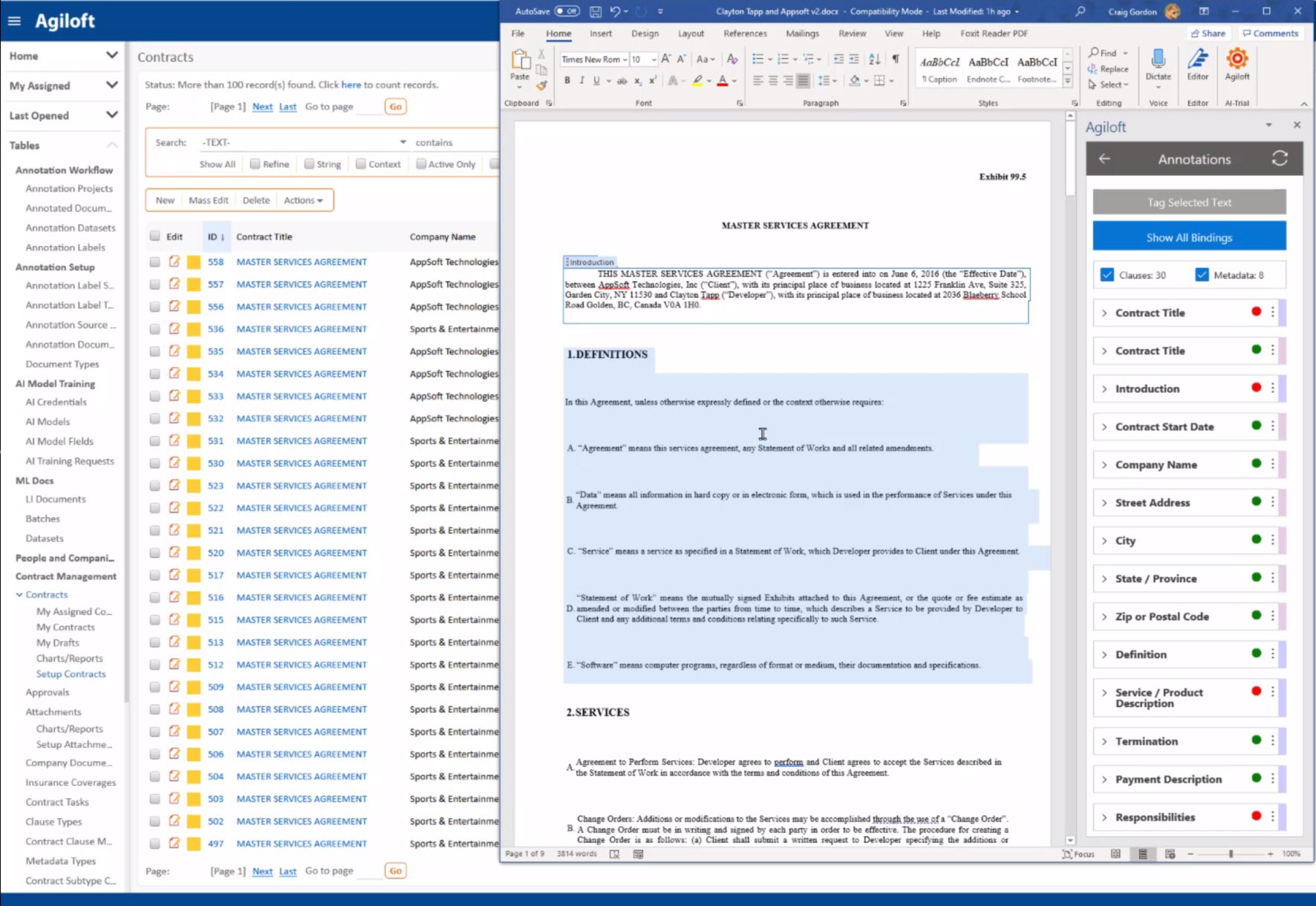Open options menu for Introduction annotation
The width and height of the screenshot is (1316, 906).
(1272, 388)
